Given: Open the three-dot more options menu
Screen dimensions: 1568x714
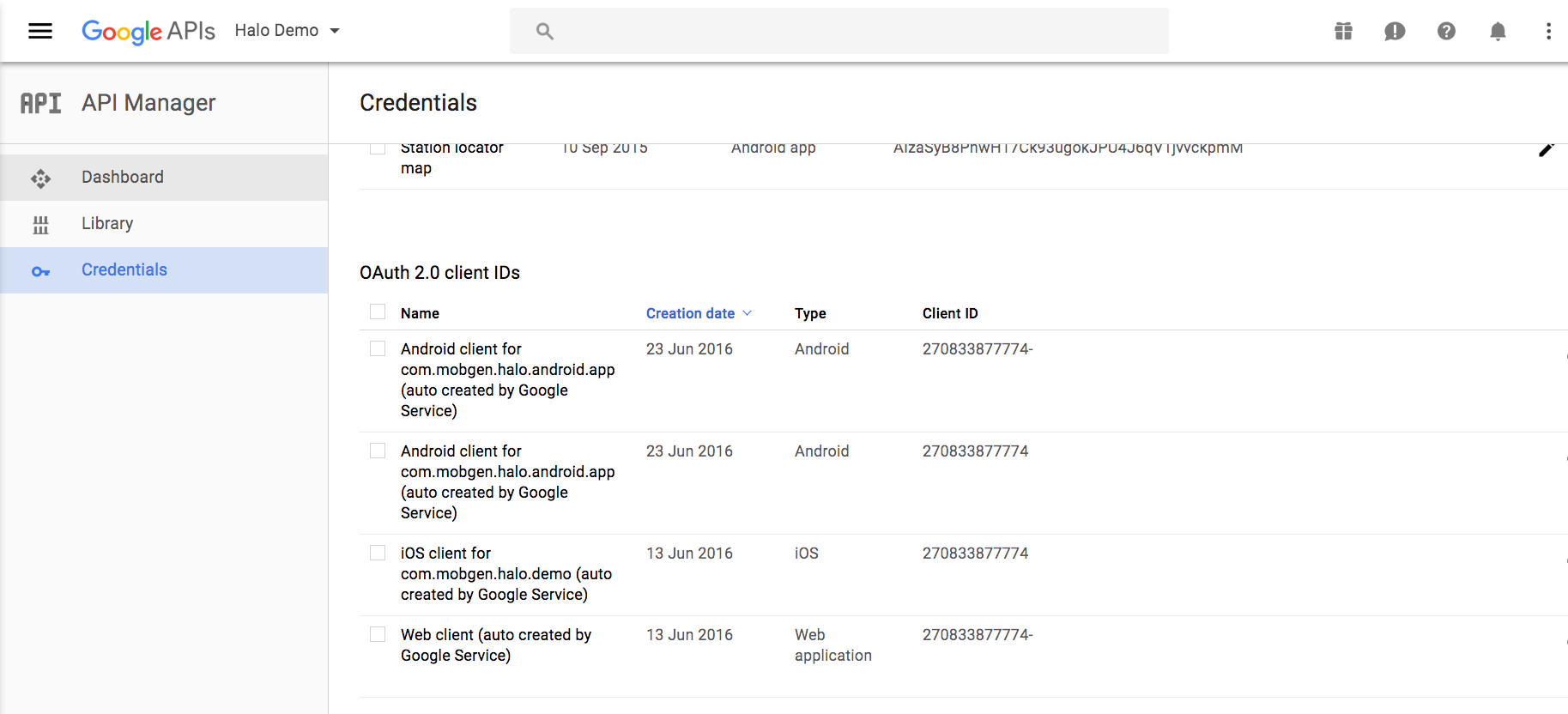Looking at the screenshot, I should tap(1548, 32).
